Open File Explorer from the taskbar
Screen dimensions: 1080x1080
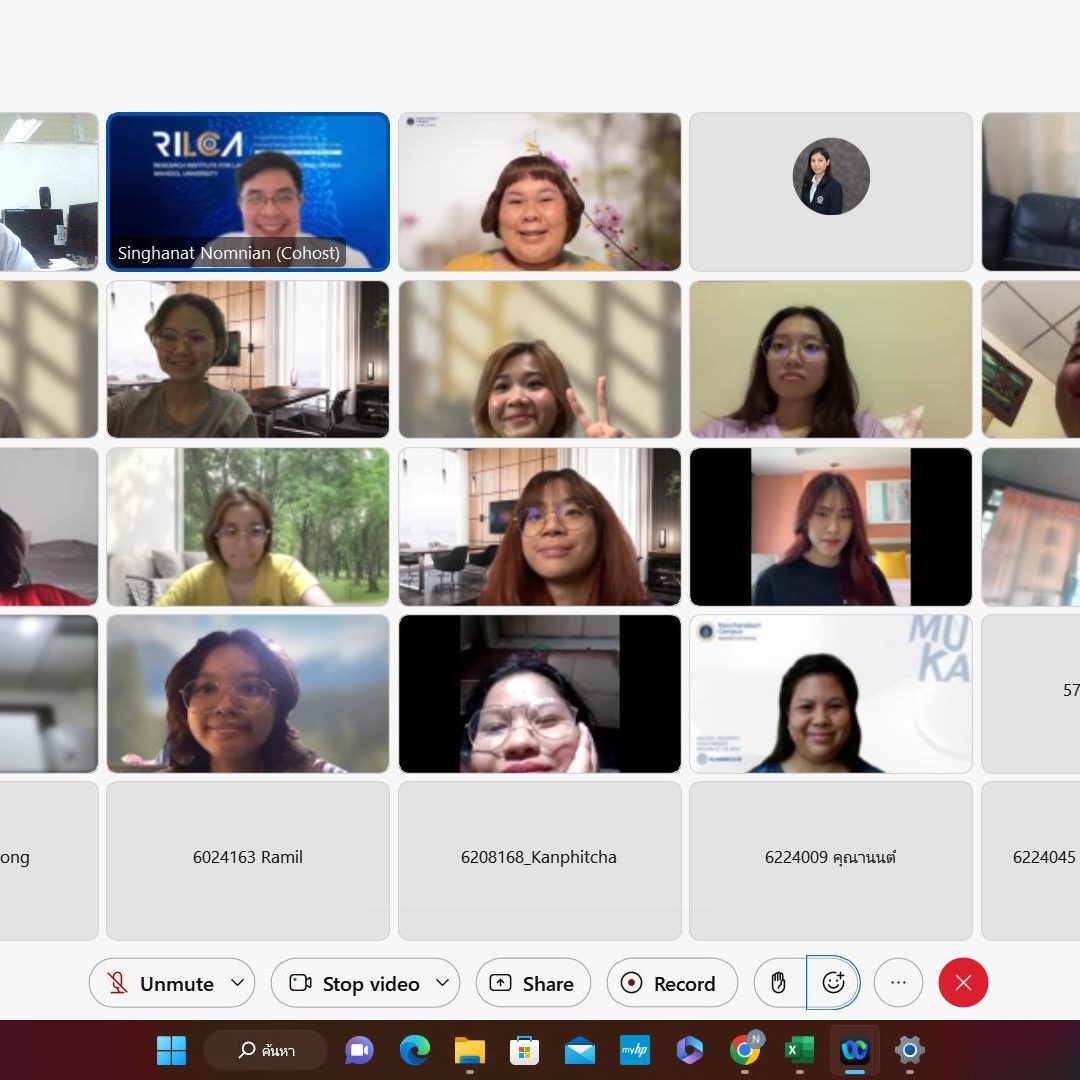tap(469, 1050)
